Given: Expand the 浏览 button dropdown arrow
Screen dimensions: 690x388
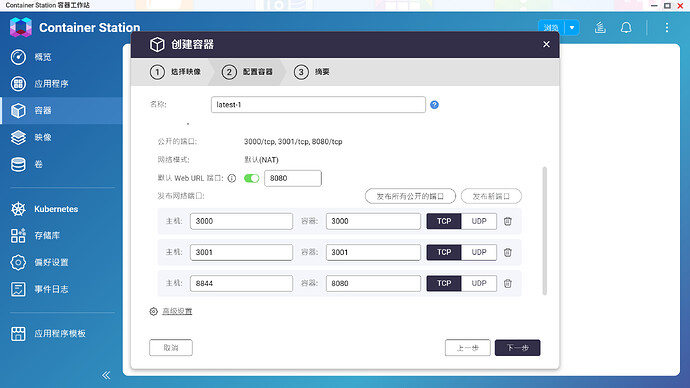Looking at the screenshot, I should pyautogui.click(x=572, y=28).
